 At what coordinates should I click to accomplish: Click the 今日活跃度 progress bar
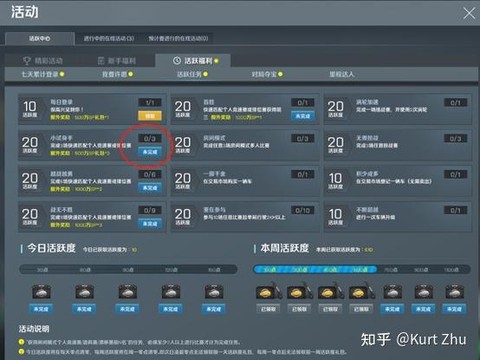128,269
